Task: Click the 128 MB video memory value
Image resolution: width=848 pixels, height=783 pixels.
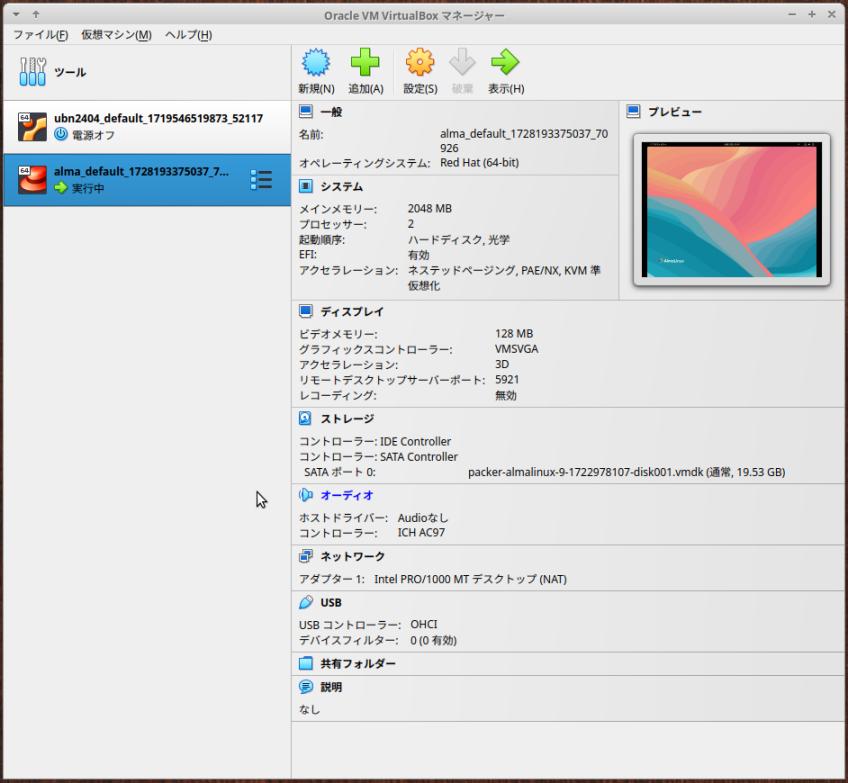Action: tap(514, 334)
